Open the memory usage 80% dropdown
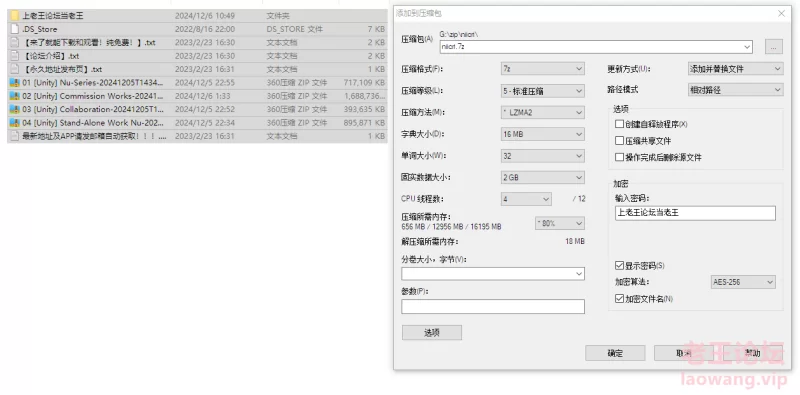This screenshot has width=800, height=395. 560,224
